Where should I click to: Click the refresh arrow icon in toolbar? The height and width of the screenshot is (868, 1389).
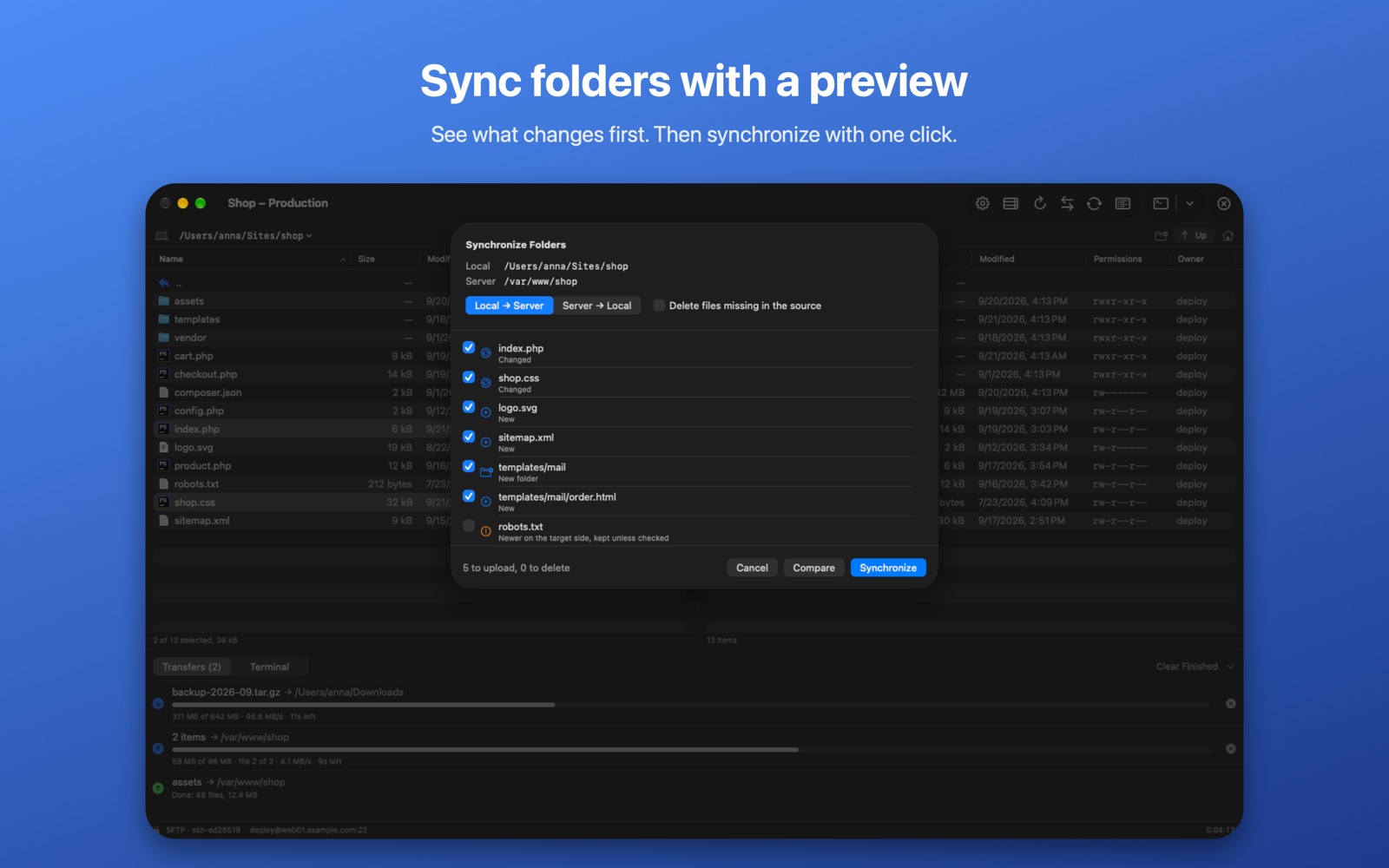tap(1039, 203)
